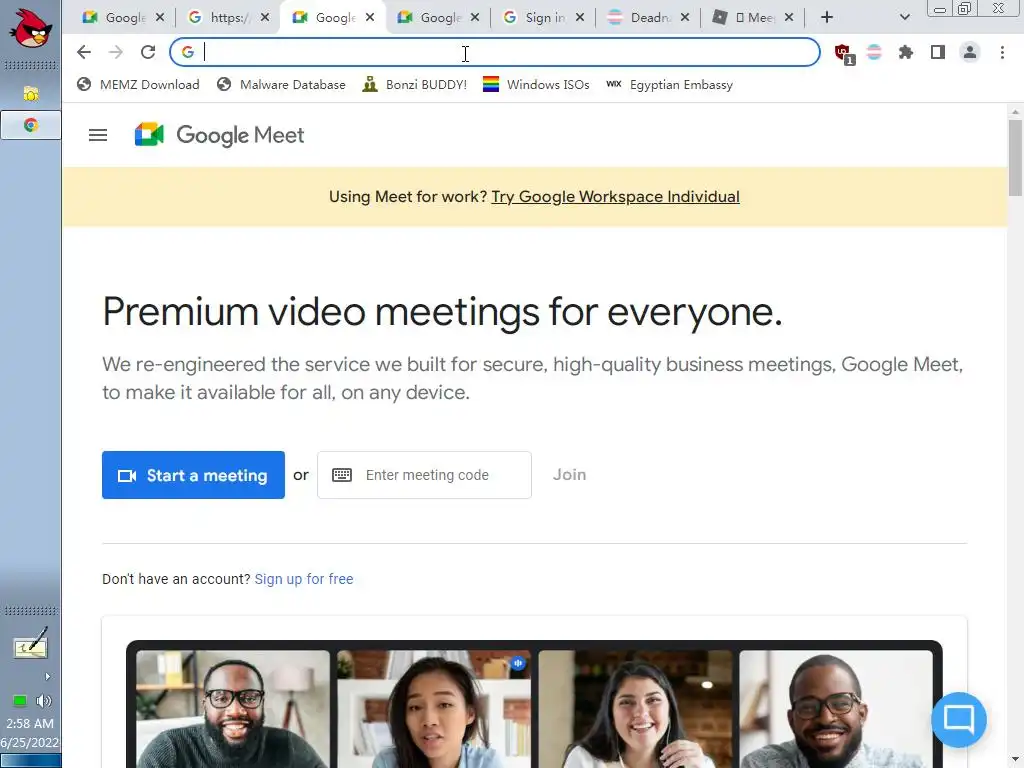The width and height of the screenshot is (1024, 768).
Task: Click the striped flag extension icon
Action: [874, 52]
